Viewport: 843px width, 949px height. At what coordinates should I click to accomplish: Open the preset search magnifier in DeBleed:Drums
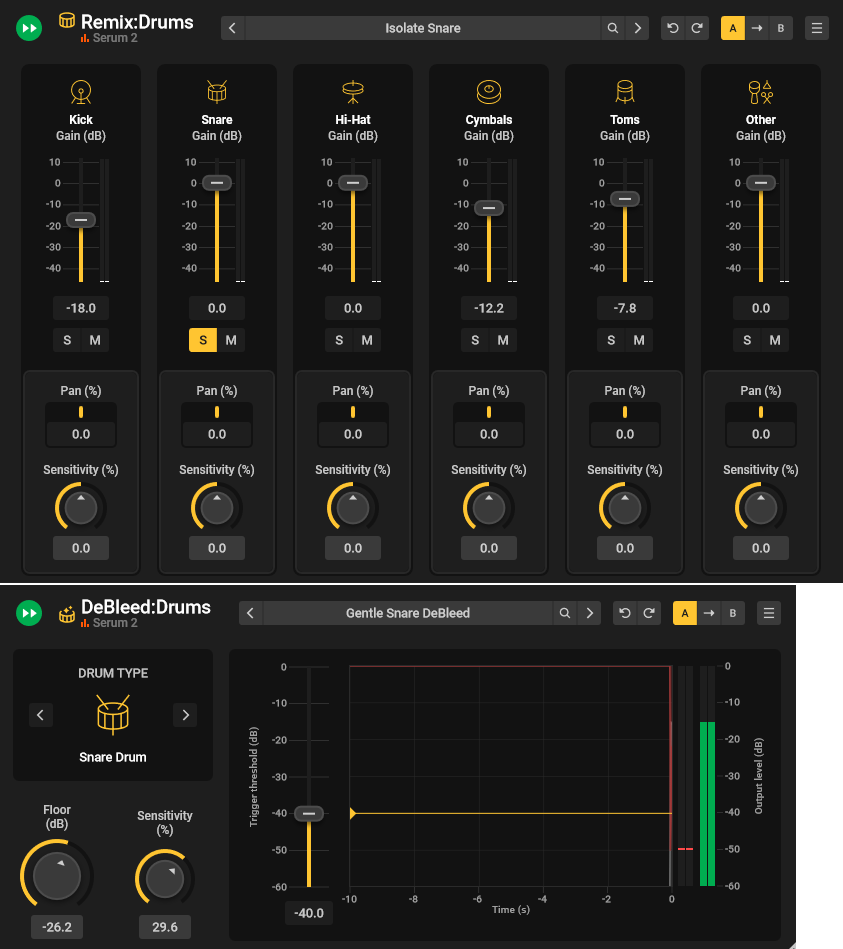[565, 613]
